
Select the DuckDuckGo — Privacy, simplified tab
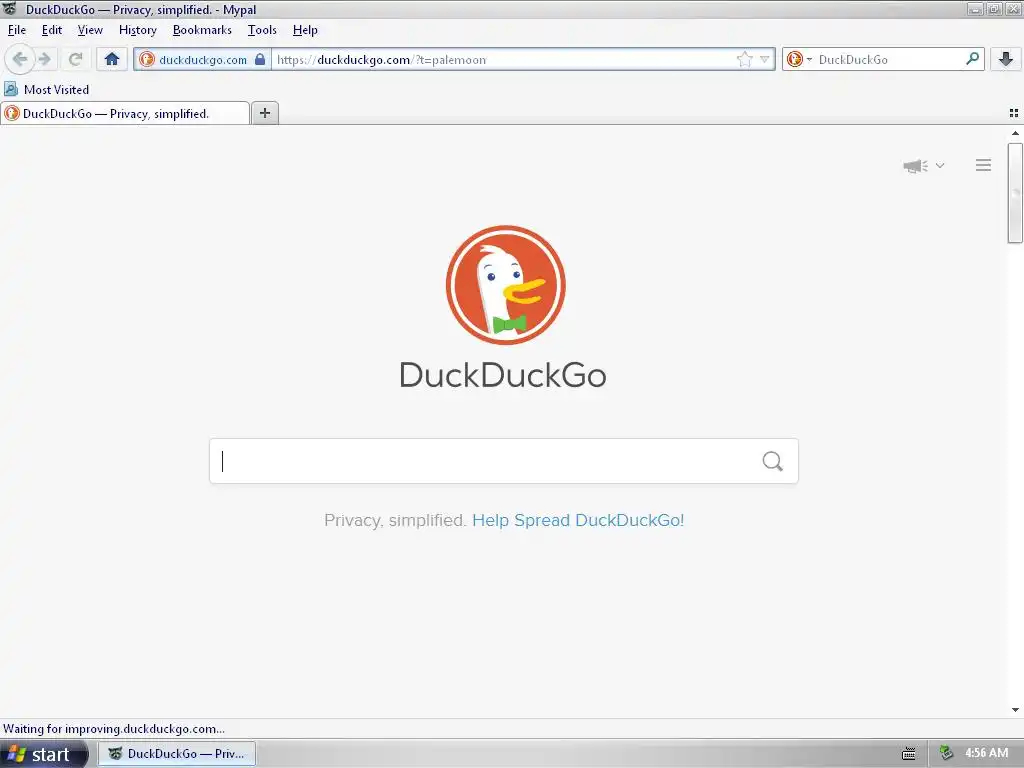click(x=125, y=114)
